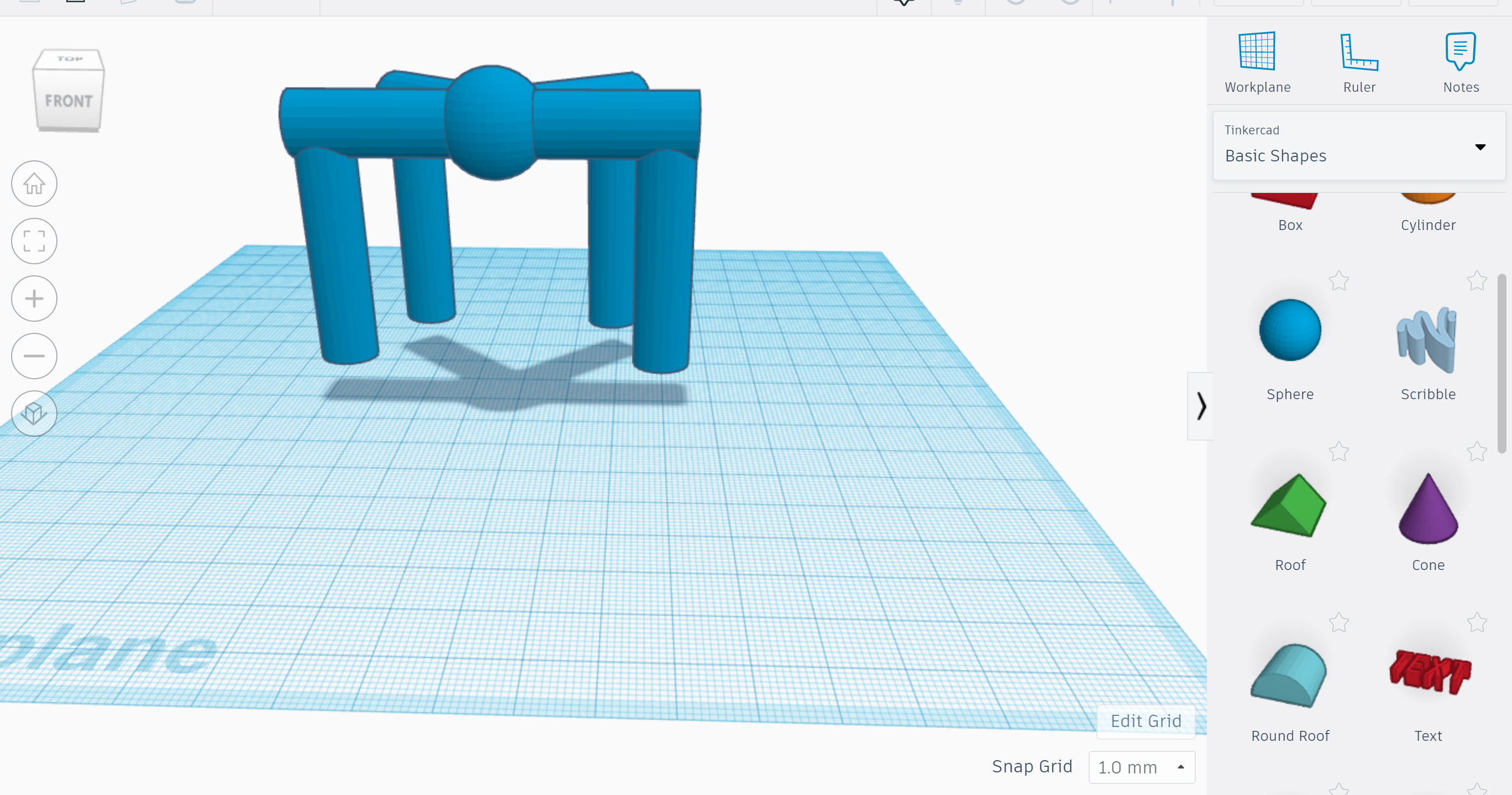This screenshot has height=795, width=1512.
Task: Favorite the Roof shape with star
Action: (1339, 452)
